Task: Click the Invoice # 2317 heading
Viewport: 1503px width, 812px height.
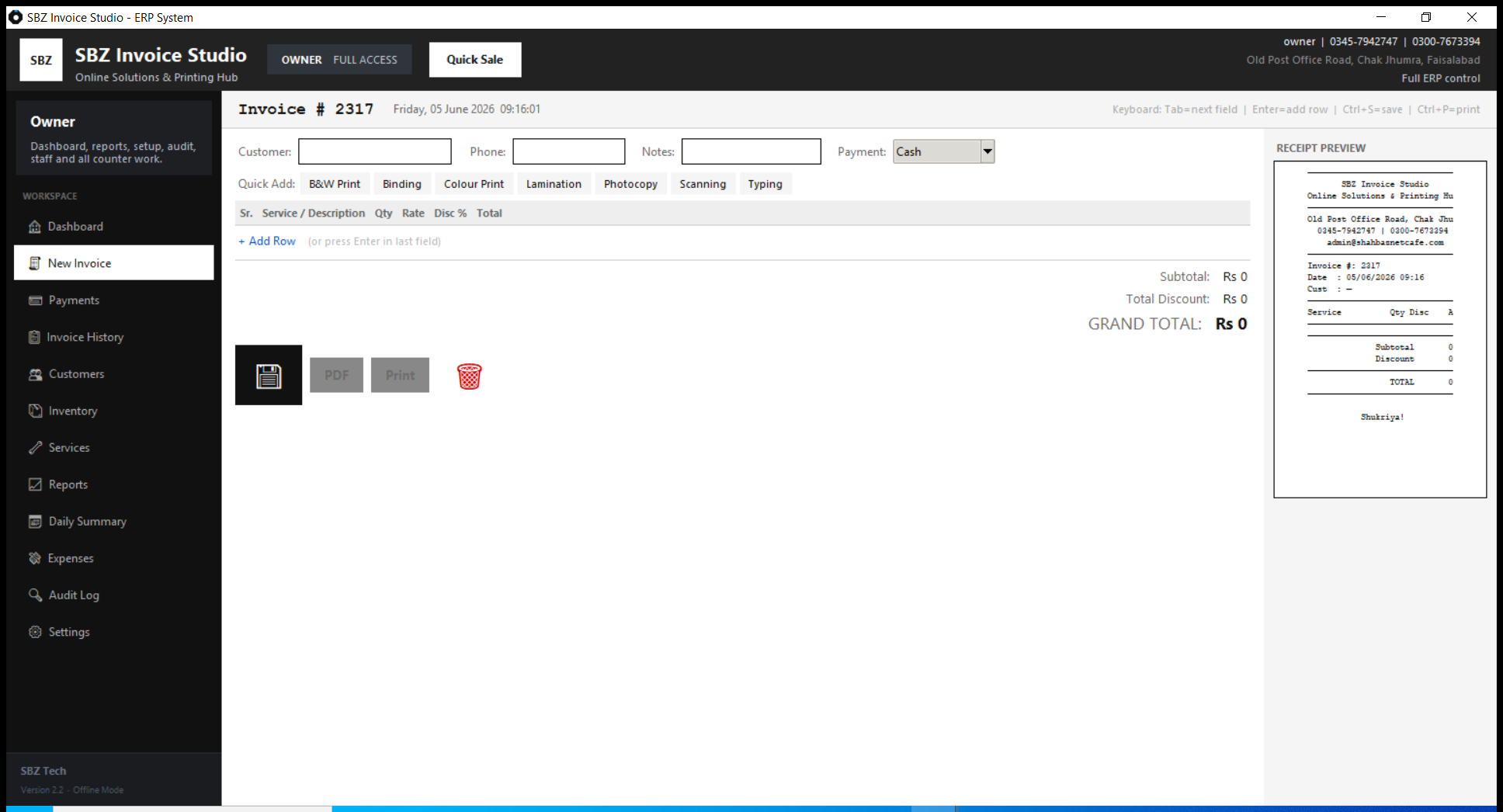Action: point(306,109)
